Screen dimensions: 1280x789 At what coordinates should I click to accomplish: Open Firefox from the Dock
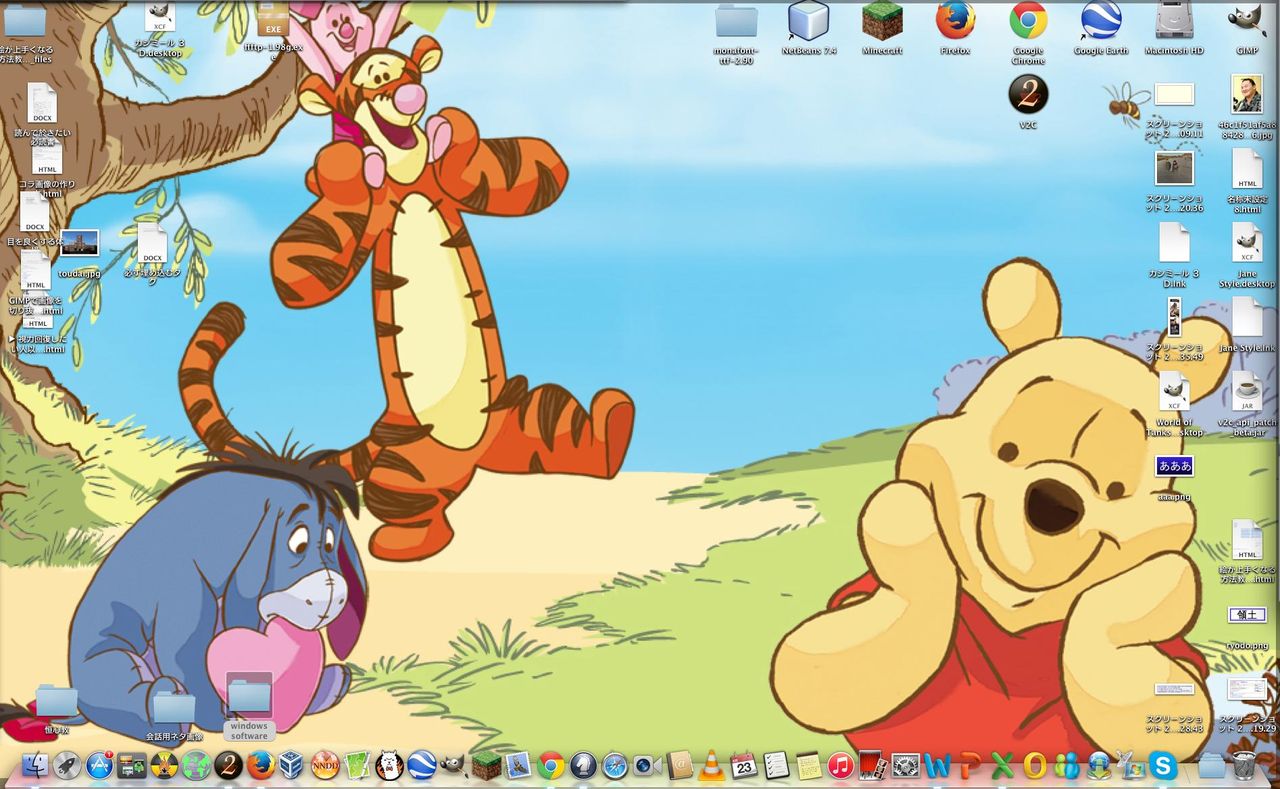coord(261,767)
